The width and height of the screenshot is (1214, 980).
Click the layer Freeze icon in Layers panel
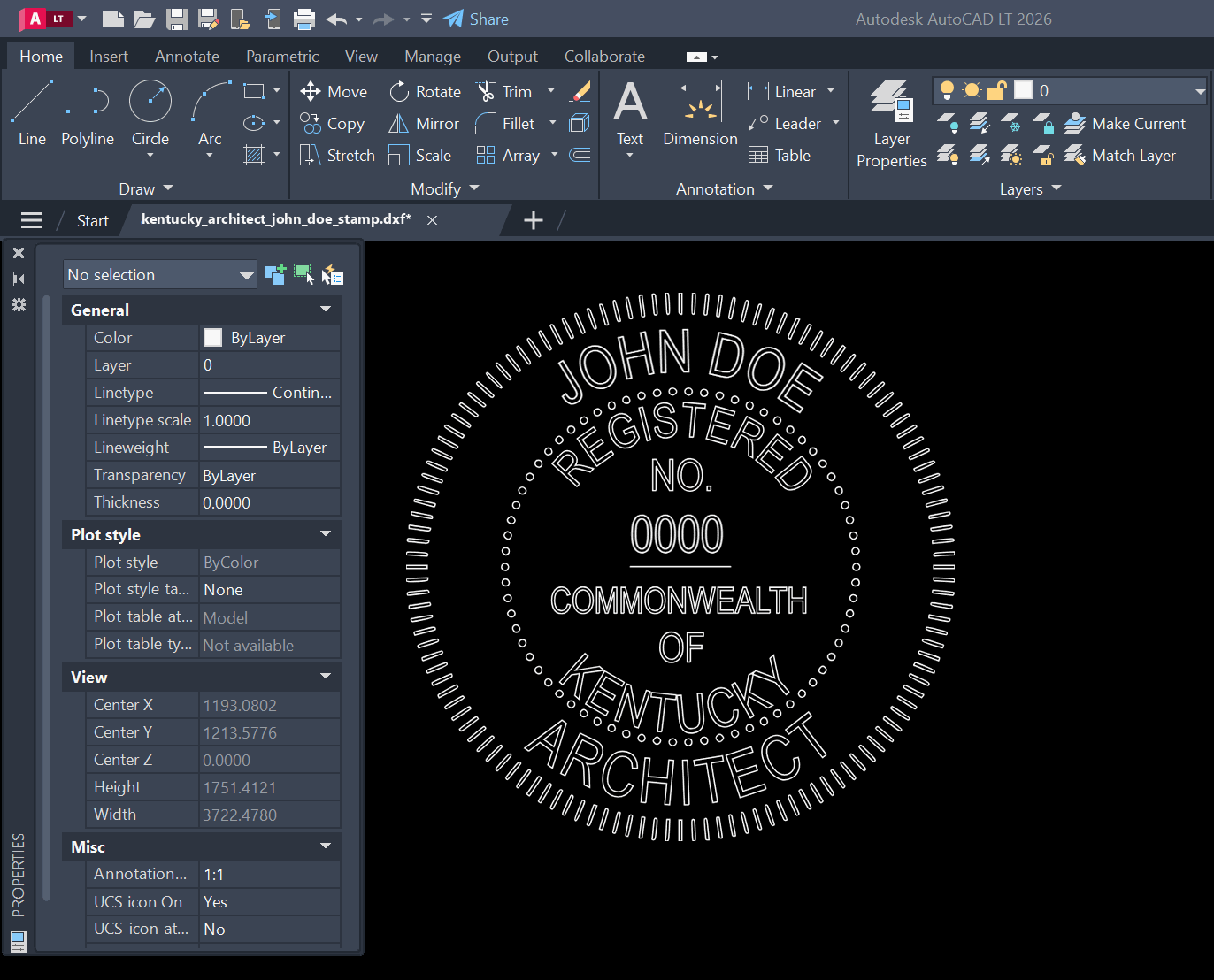tap(1011, 123)
